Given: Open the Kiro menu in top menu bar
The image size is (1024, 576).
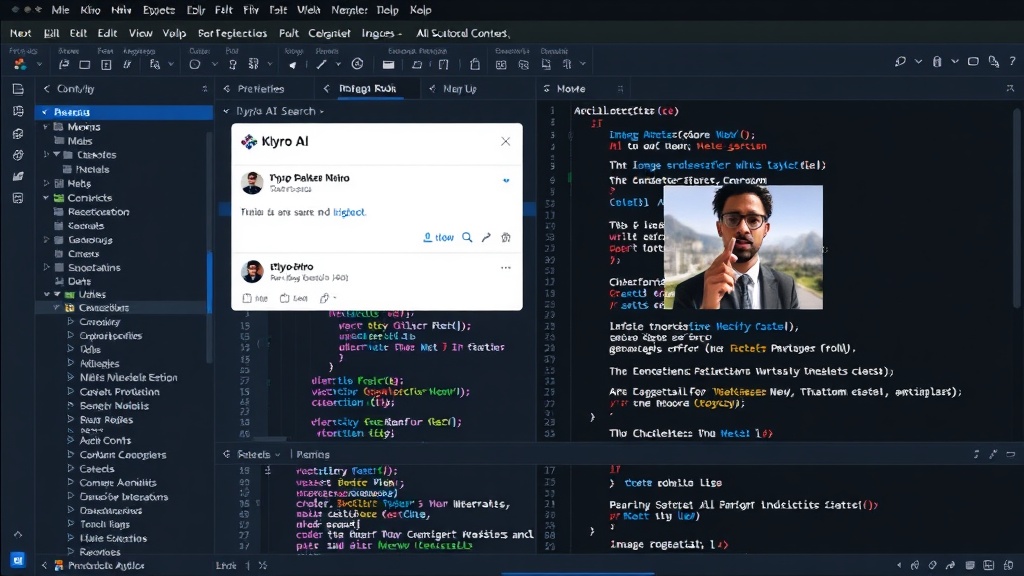Looking at the screenshot, I should 90,10.
